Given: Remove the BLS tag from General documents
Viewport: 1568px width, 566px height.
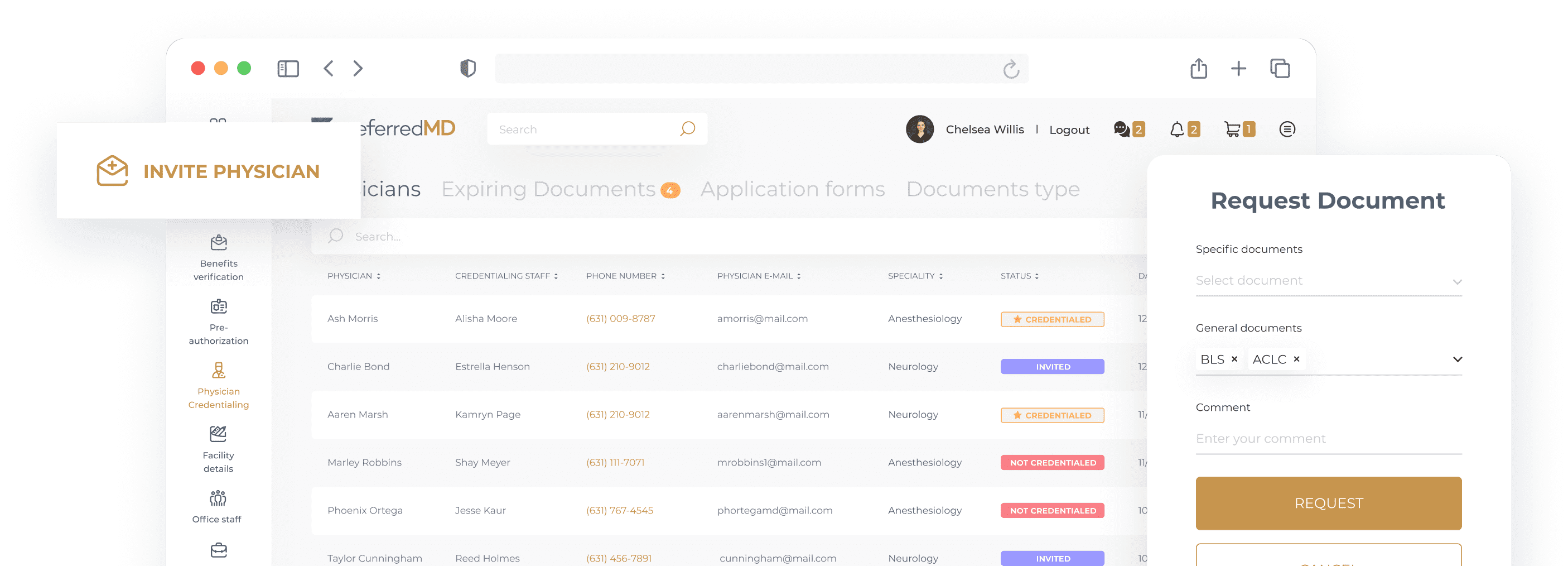Looking at the screenshot, I should click(x=1234, y=359).
